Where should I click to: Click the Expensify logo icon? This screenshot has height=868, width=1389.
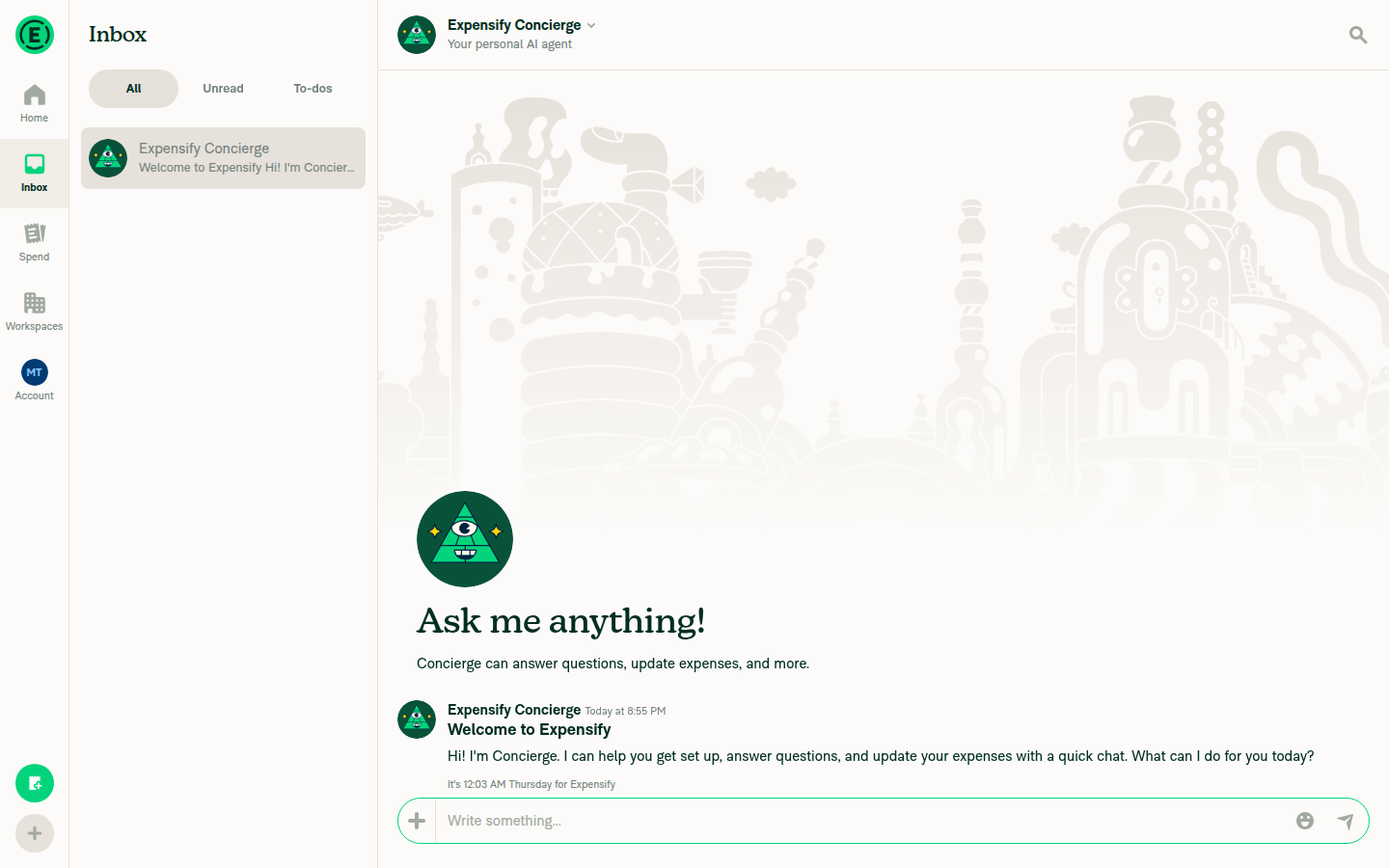(35, 35)
